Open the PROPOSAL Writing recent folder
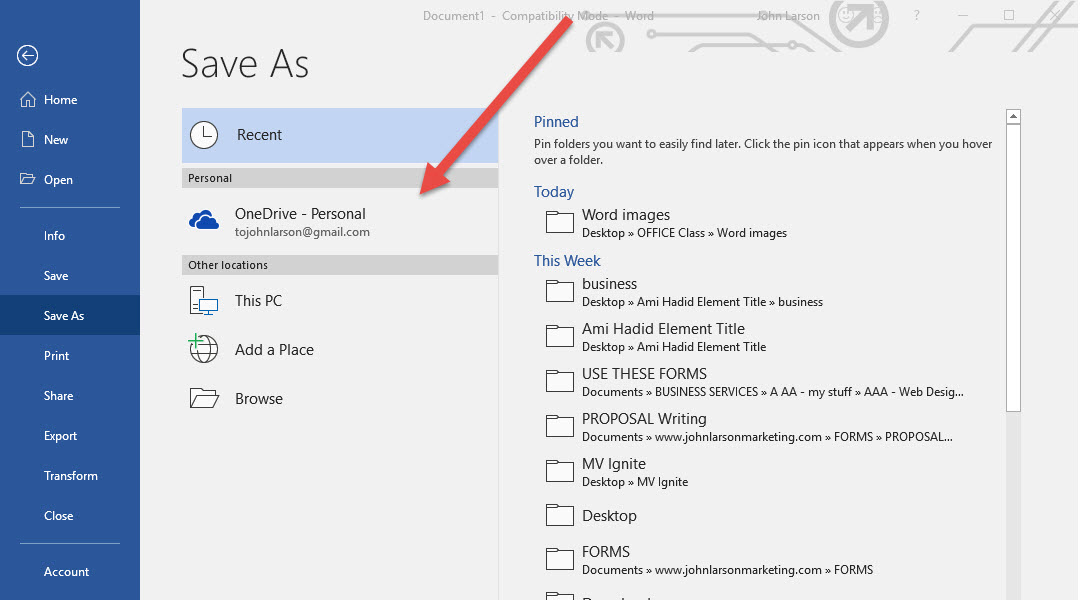1080x600 pixels. pyautogui.click(x=644, y=419)
